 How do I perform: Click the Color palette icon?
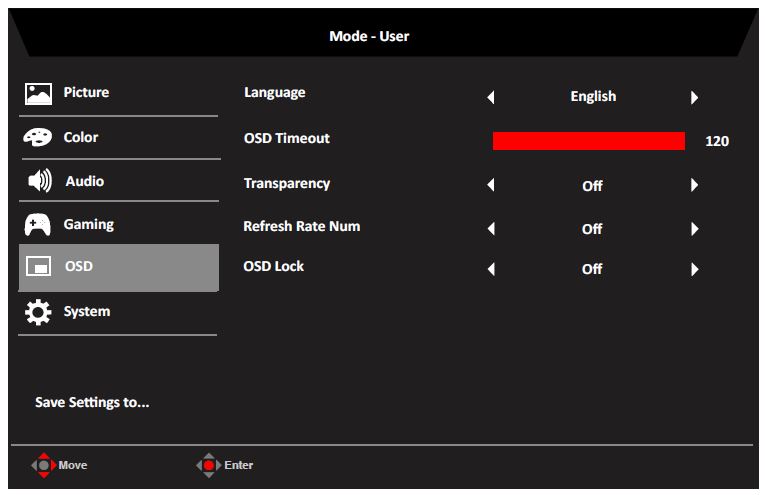tap(39, 138)
